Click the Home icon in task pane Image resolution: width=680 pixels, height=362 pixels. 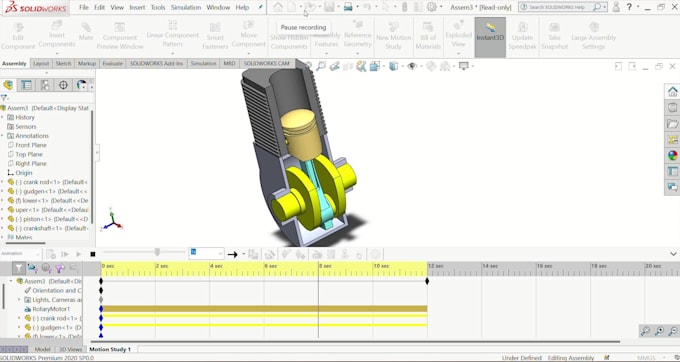(x=673, y=91)
